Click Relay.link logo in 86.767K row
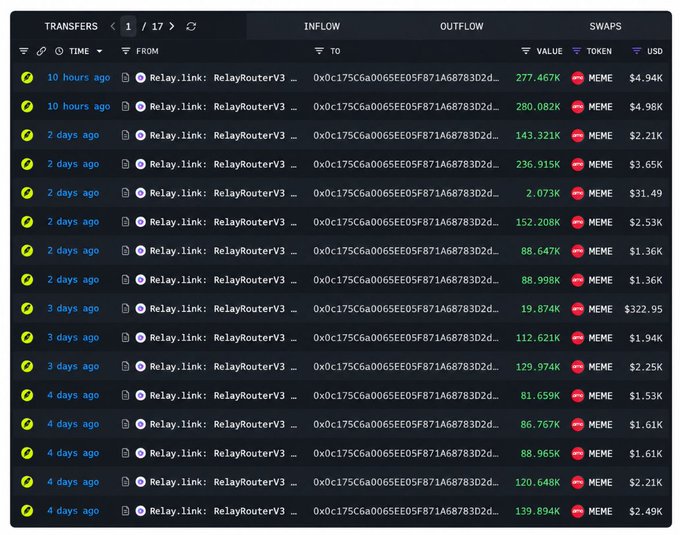 [x=141, y=424]
